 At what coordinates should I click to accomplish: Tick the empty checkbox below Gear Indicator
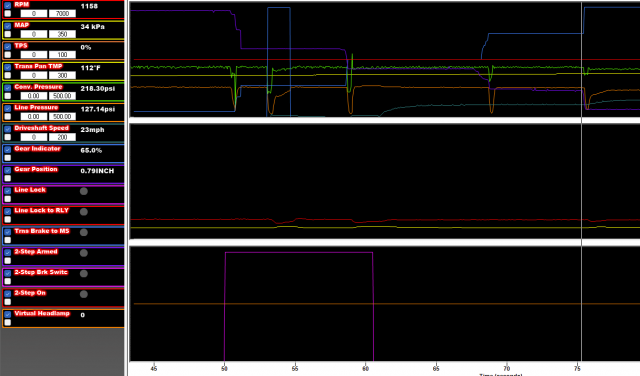[8, 158]
